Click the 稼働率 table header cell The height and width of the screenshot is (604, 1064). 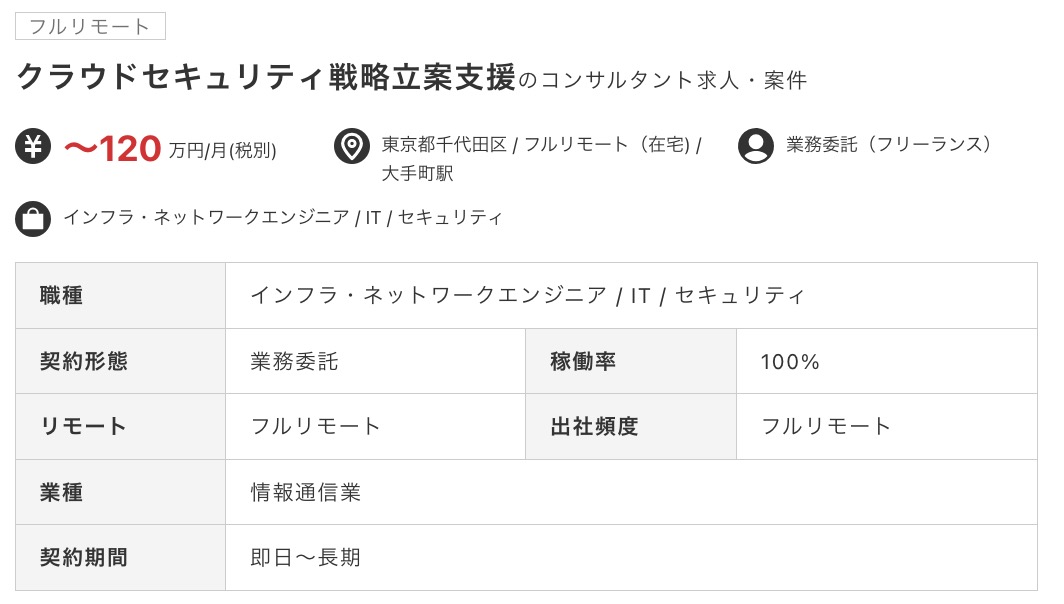point(583,361)
